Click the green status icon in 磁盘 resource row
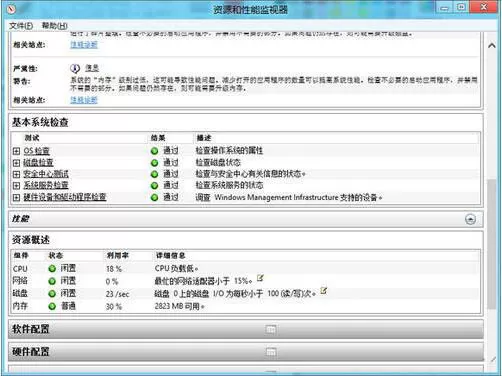502x376 pixels. 52,294
